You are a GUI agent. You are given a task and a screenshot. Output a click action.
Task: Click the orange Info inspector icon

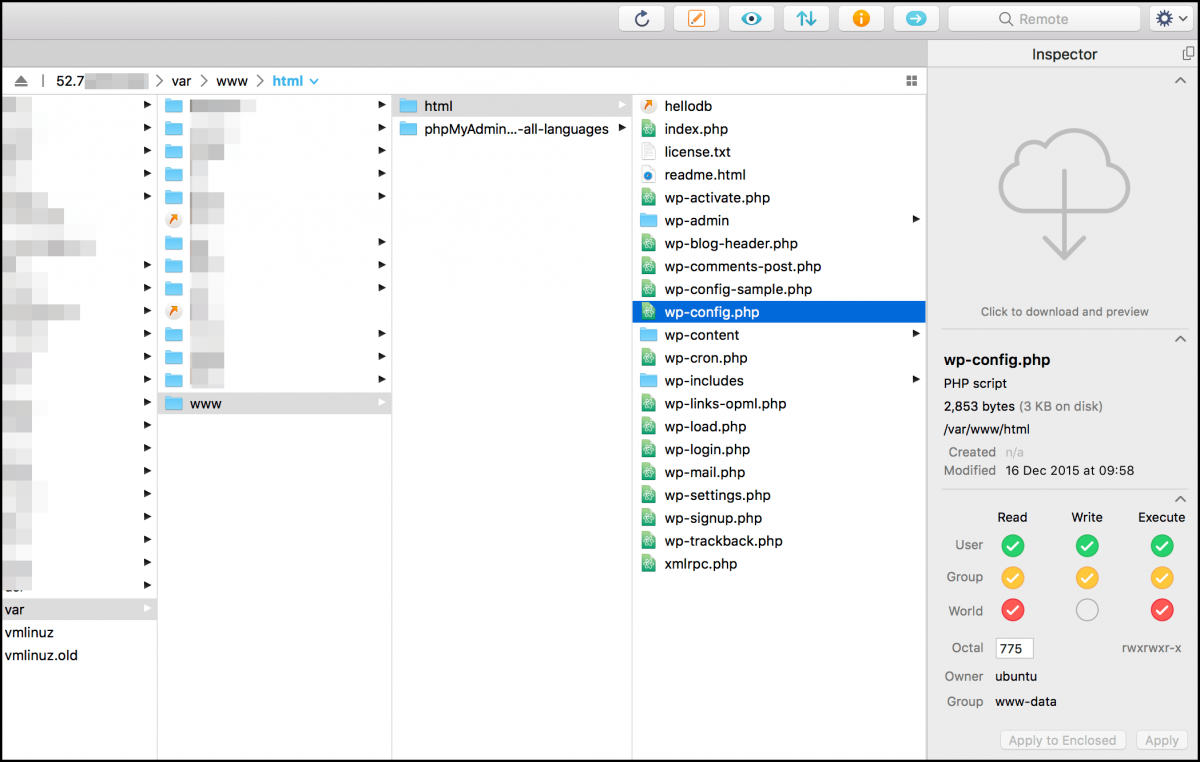coord(860,18)
